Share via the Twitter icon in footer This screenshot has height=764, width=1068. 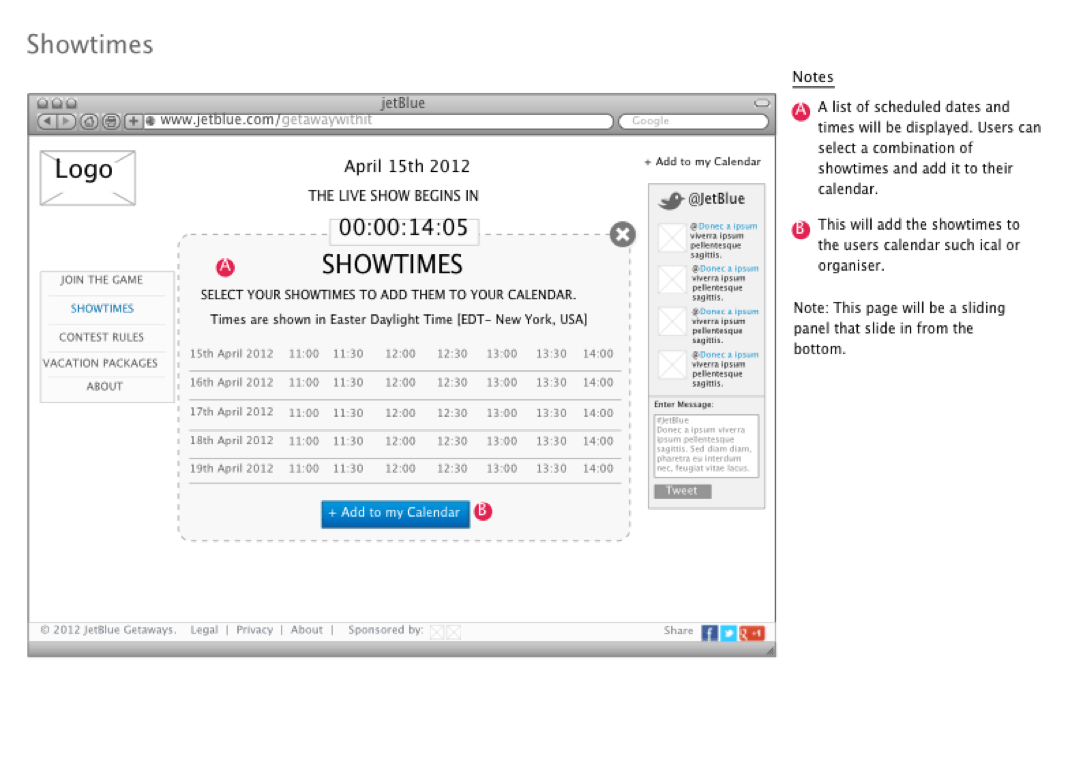[x=728, y=633]
